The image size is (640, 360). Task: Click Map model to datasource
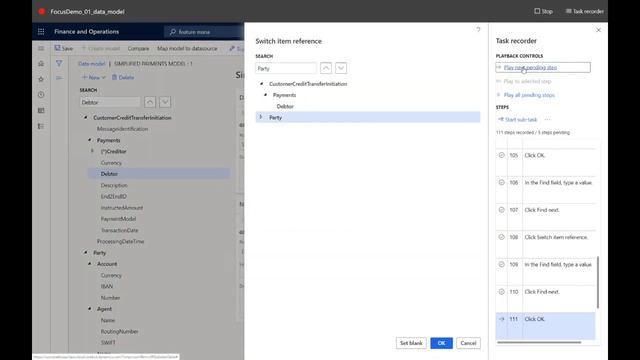click(x=187, y=48)
